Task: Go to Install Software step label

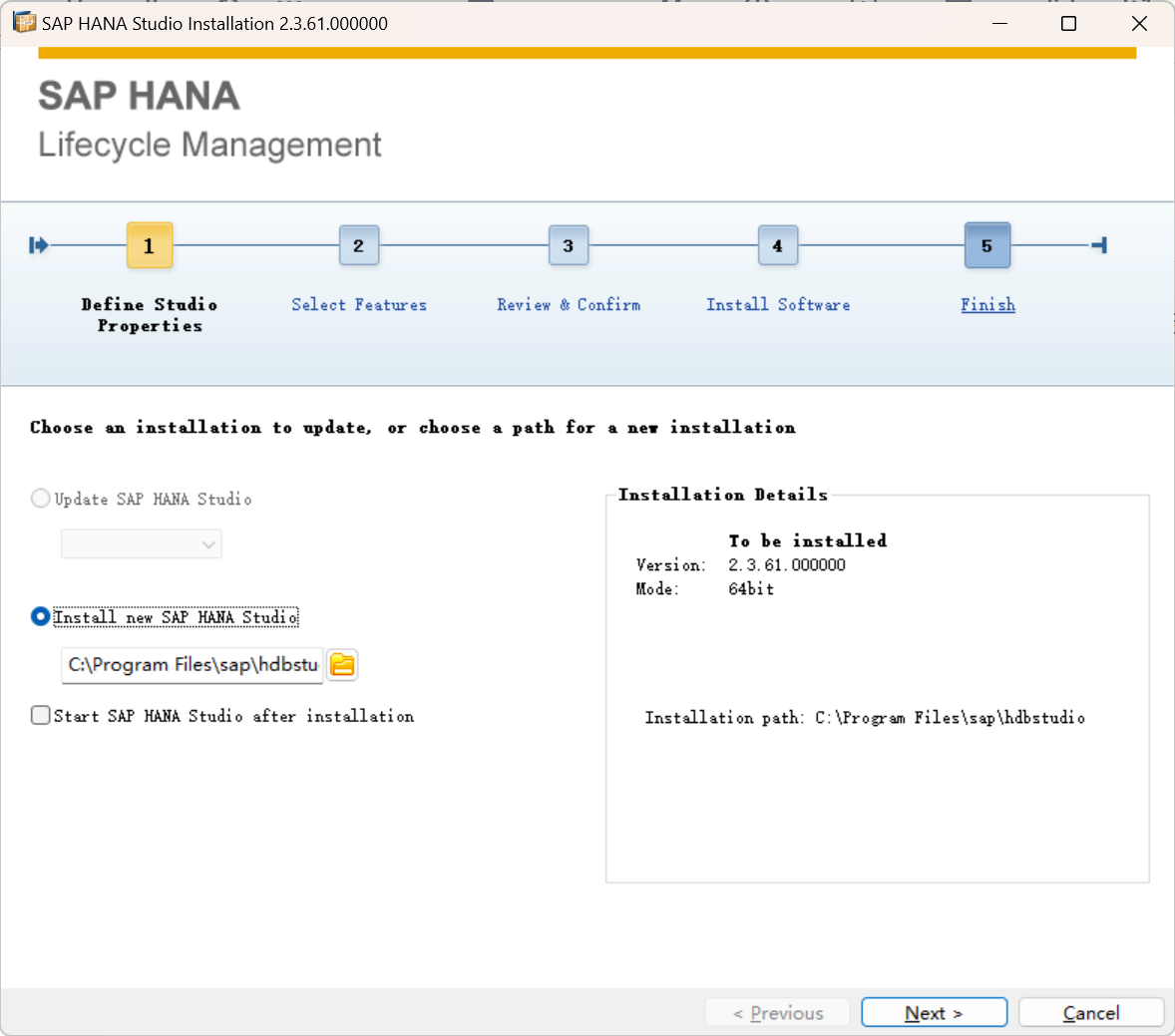Action: point(778,305)
